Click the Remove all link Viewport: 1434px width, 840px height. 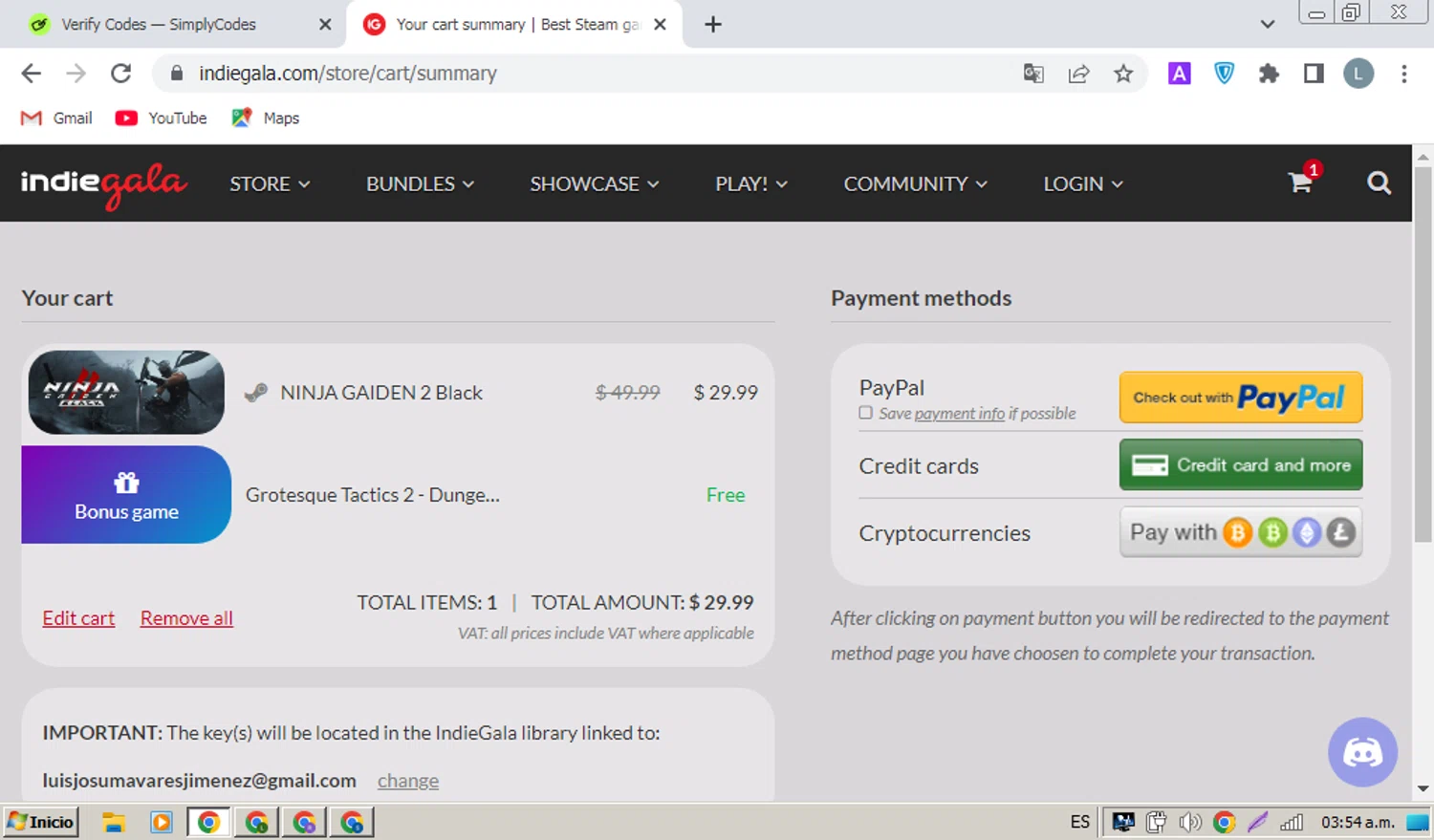186,618
